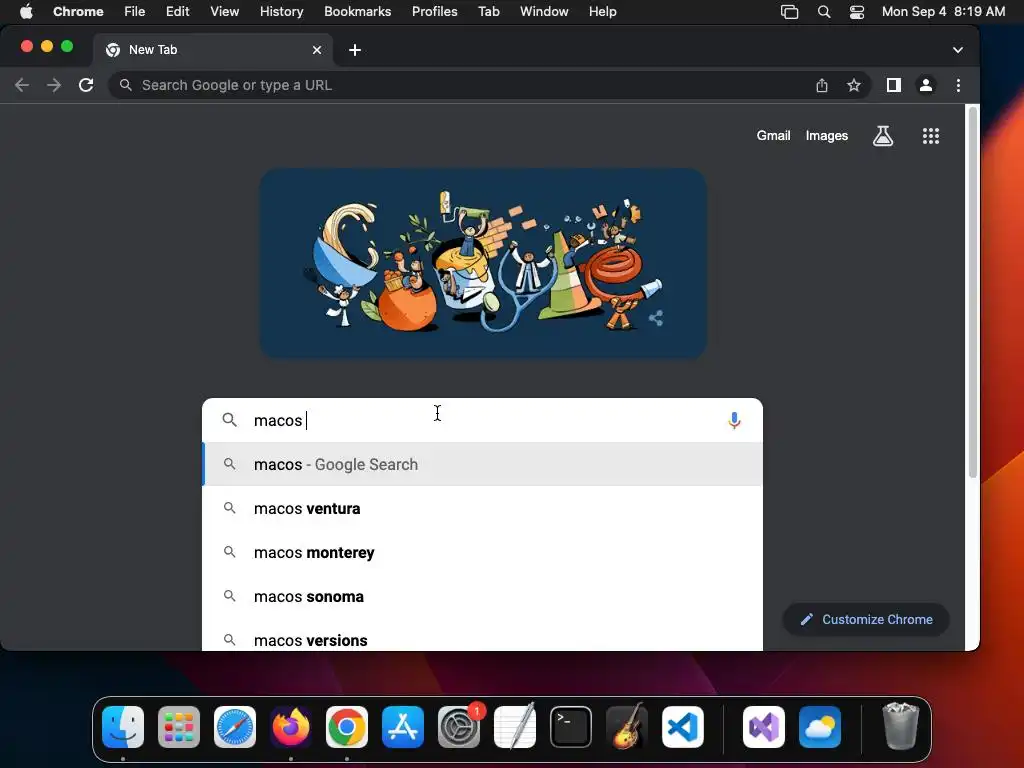Click the forward navigation arrow

(x=54, y=85)
